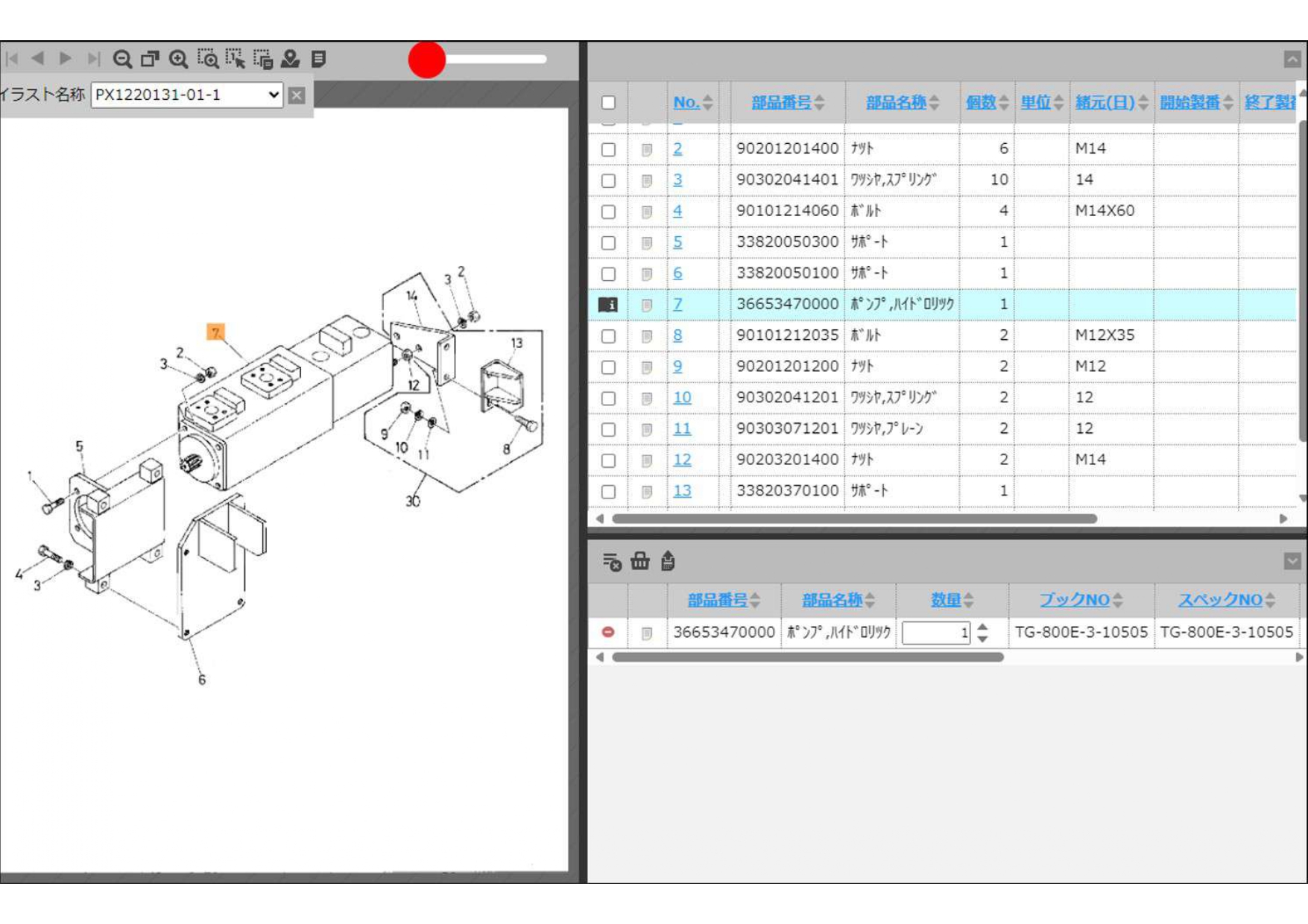The image size is (1308, 924).
Task: Expand the cart panel's down chevron button
Action: [x=1292, y=561]
